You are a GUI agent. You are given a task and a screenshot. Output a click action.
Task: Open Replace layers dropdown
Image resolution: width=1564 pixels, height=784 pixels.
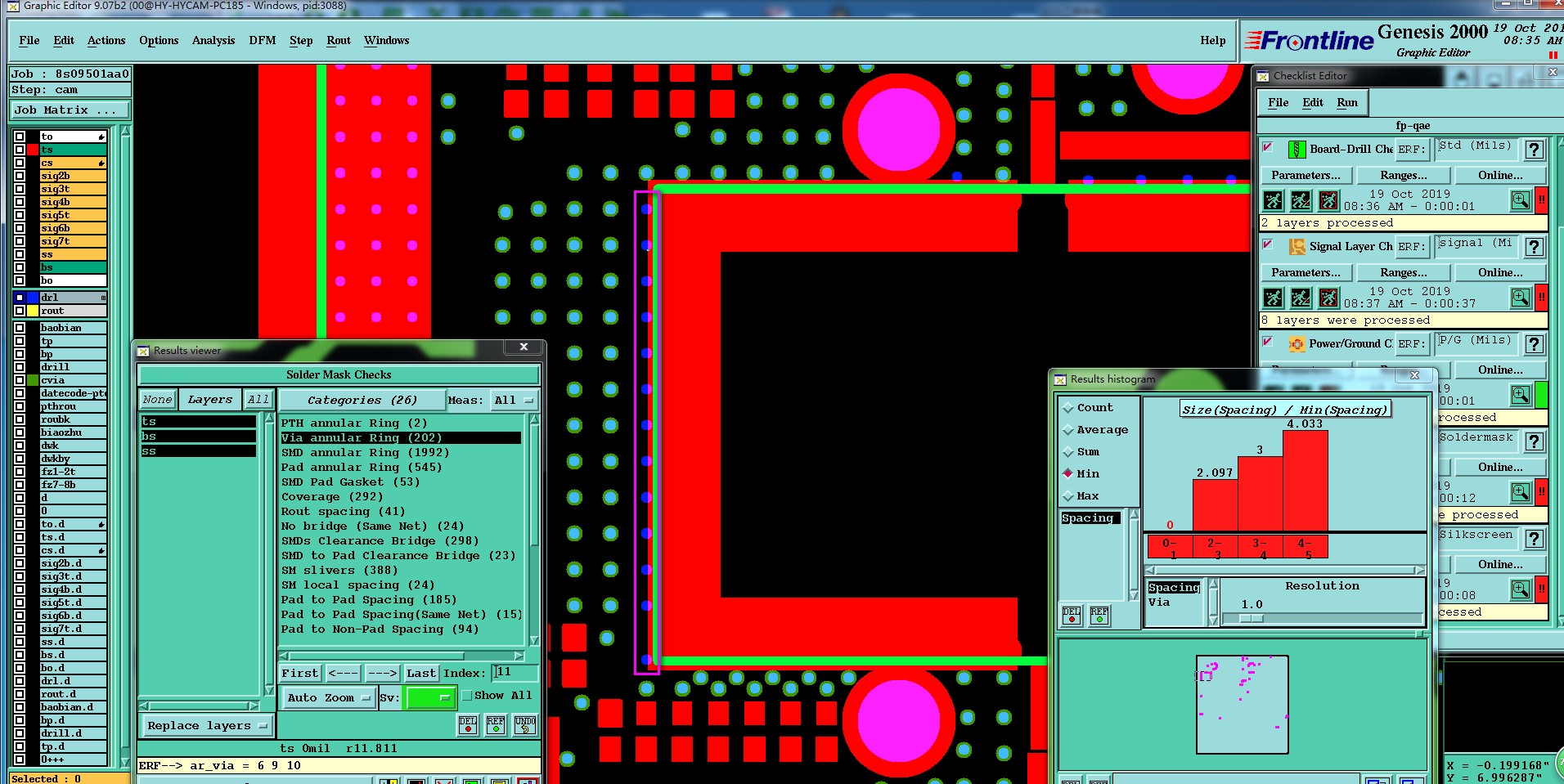207,725
